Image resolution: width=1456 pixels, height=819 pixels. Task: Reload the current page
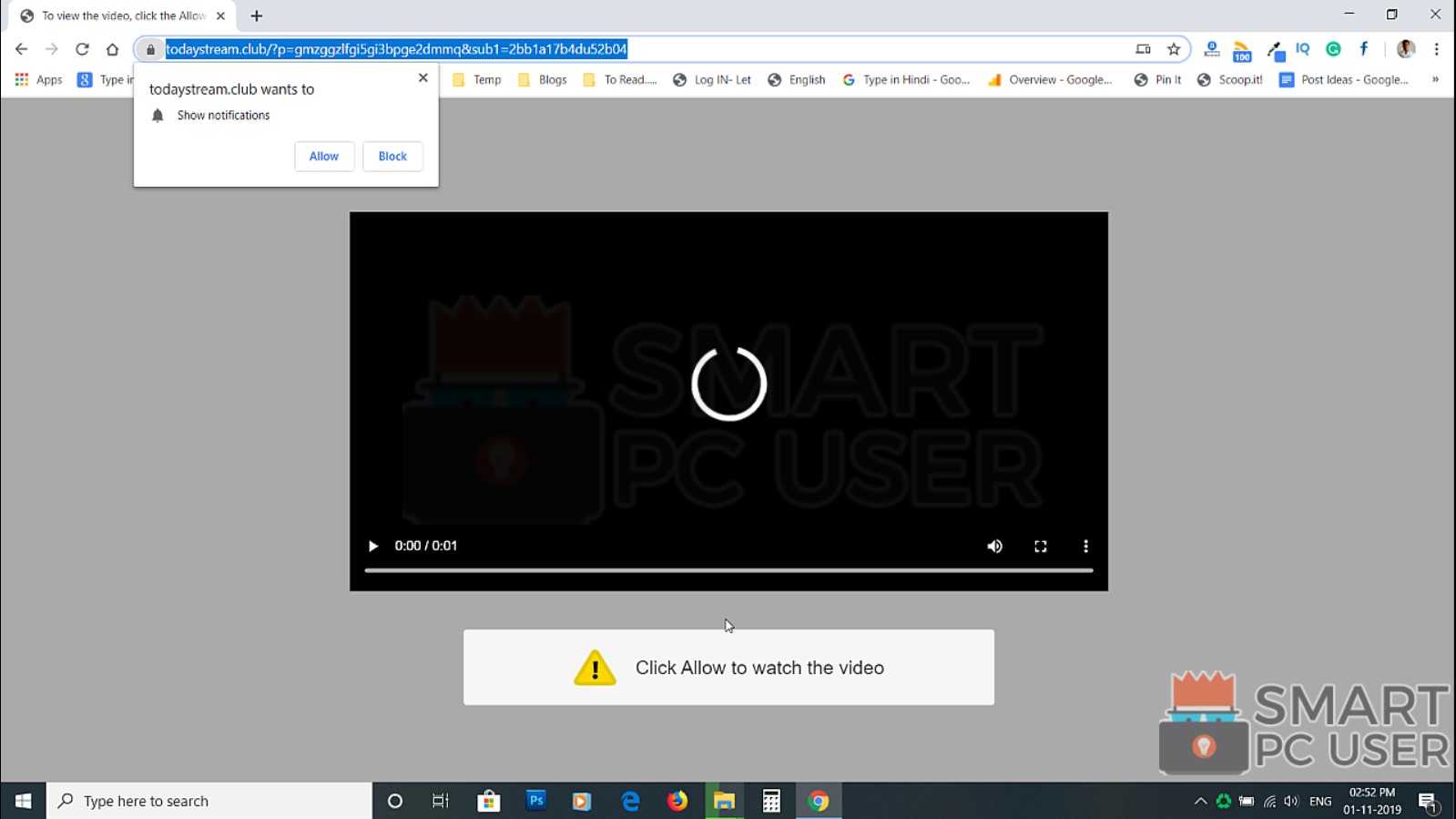(x=82, y=49)
